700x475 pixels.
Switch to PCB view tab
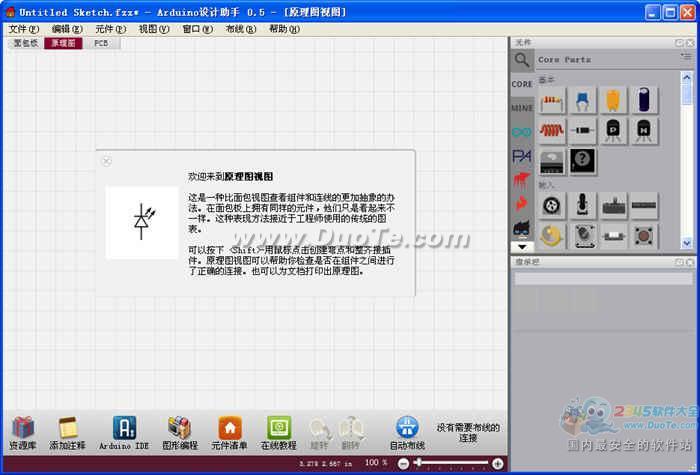pos(101,43)
